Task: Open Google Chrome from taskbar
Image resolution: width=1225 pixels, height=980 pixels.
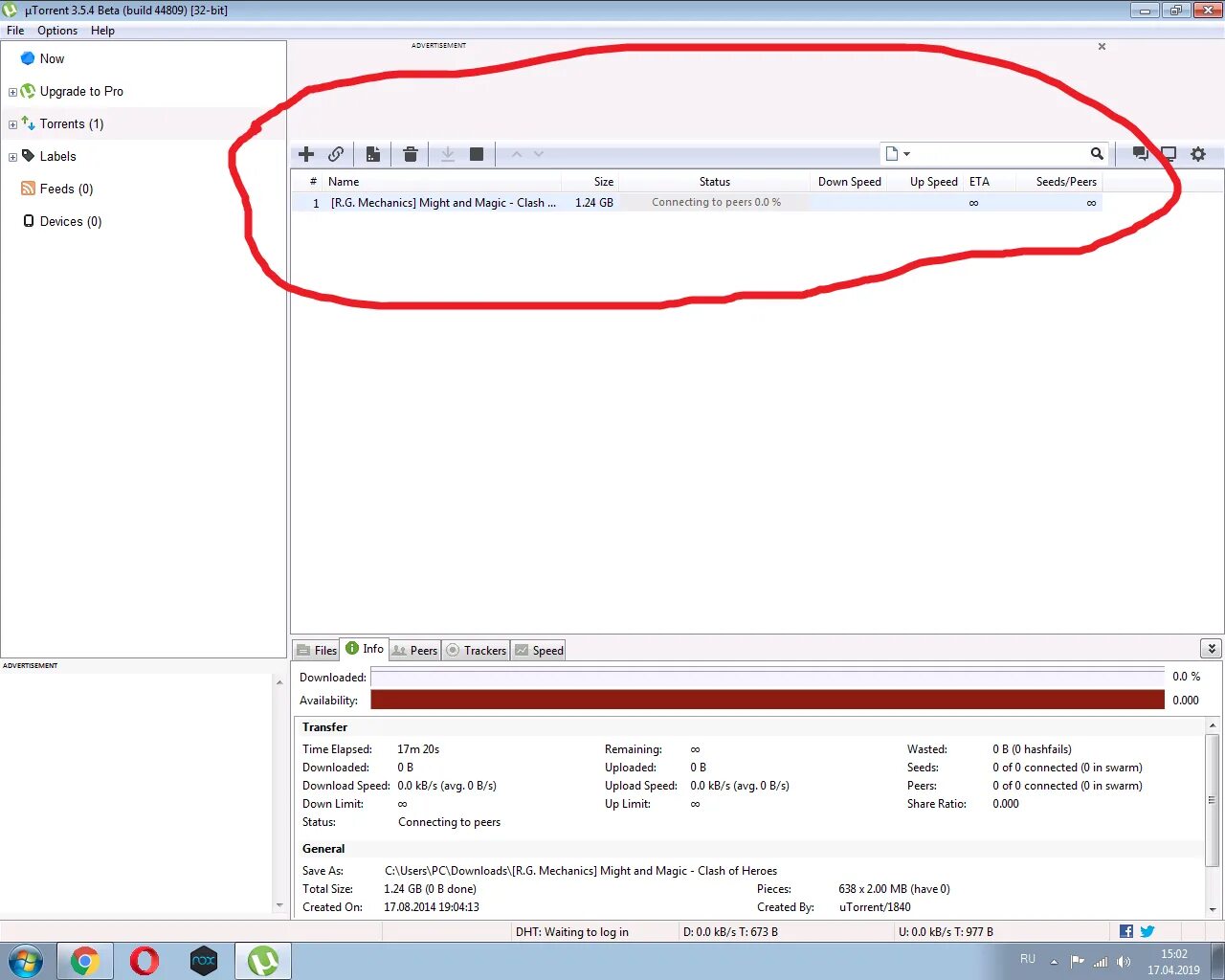Action: click(85, 961)
